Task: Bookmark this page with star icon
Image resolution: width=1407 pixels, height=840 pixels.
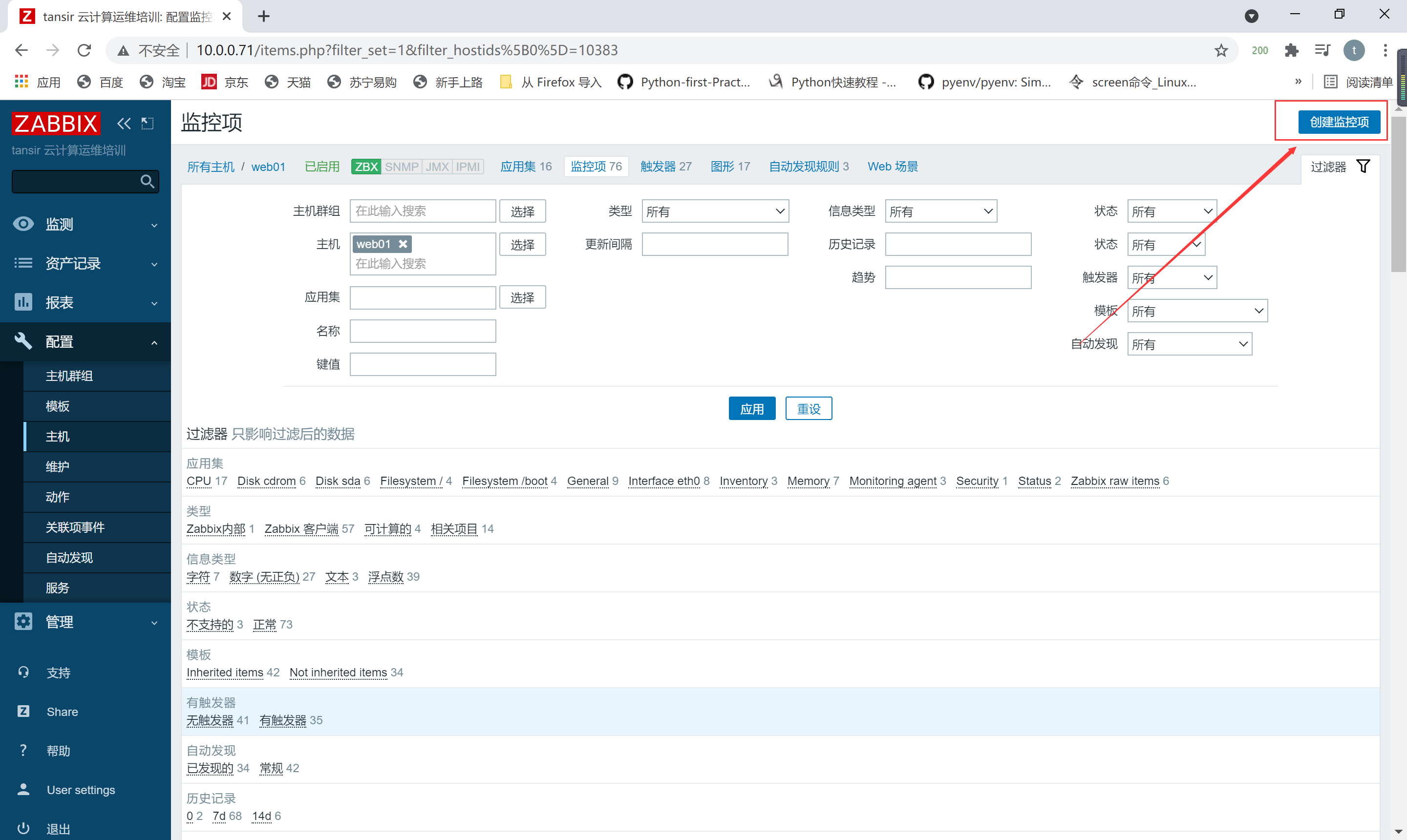Action: point(1221,50)
